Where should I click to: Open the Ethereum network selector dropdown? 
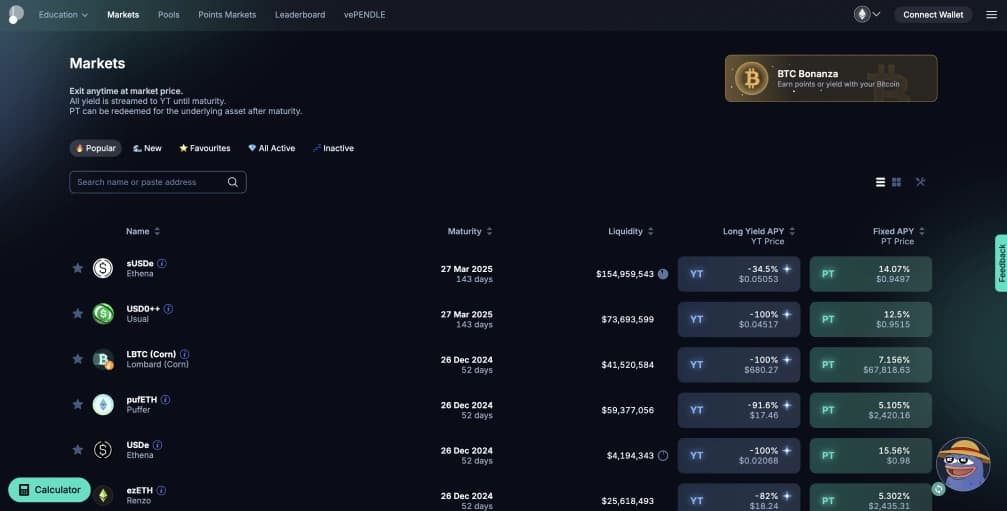click(867, 14)
